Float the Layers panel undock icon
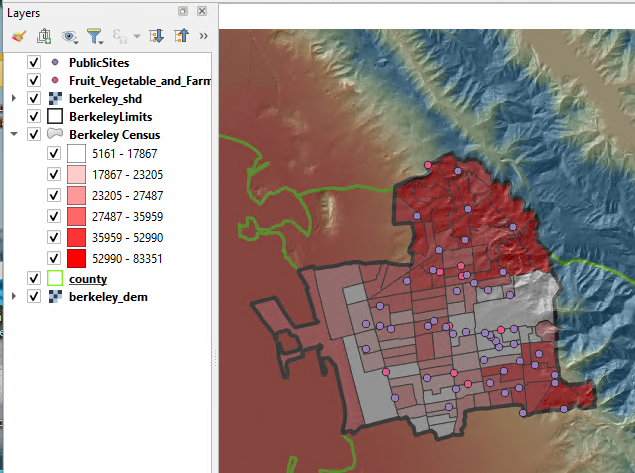635x473 pixels. coord(183,11)
